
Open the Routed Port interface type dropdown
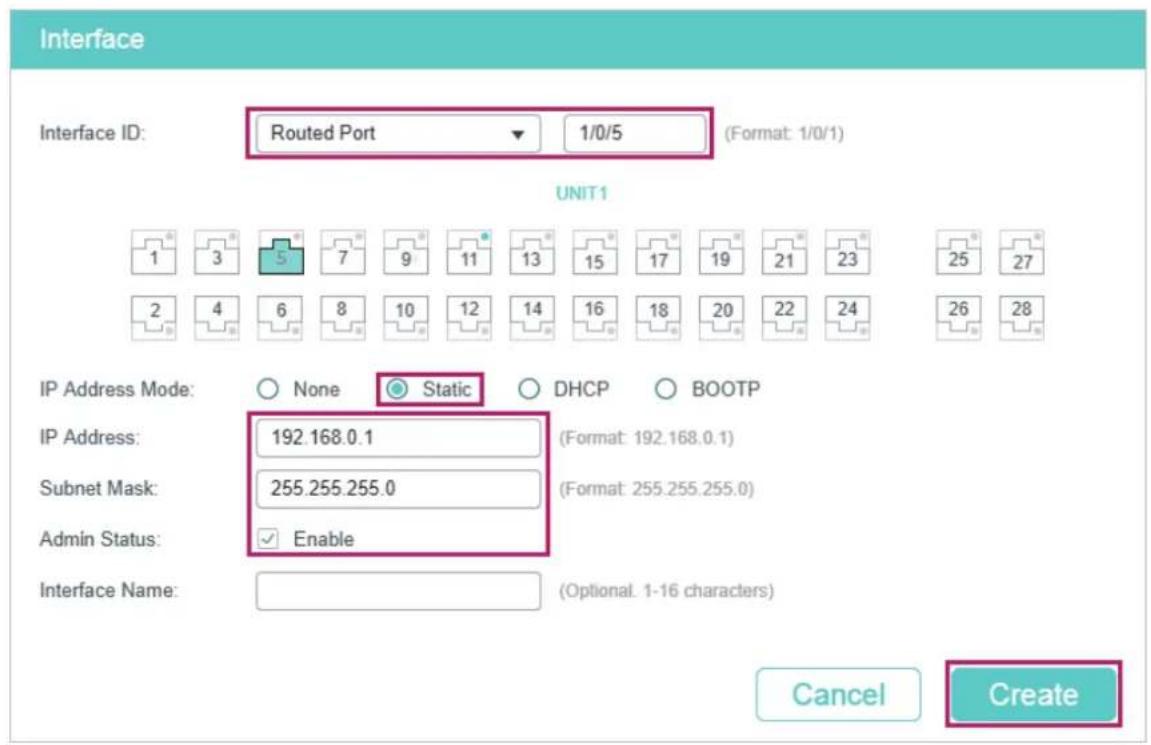click(398, 134)
